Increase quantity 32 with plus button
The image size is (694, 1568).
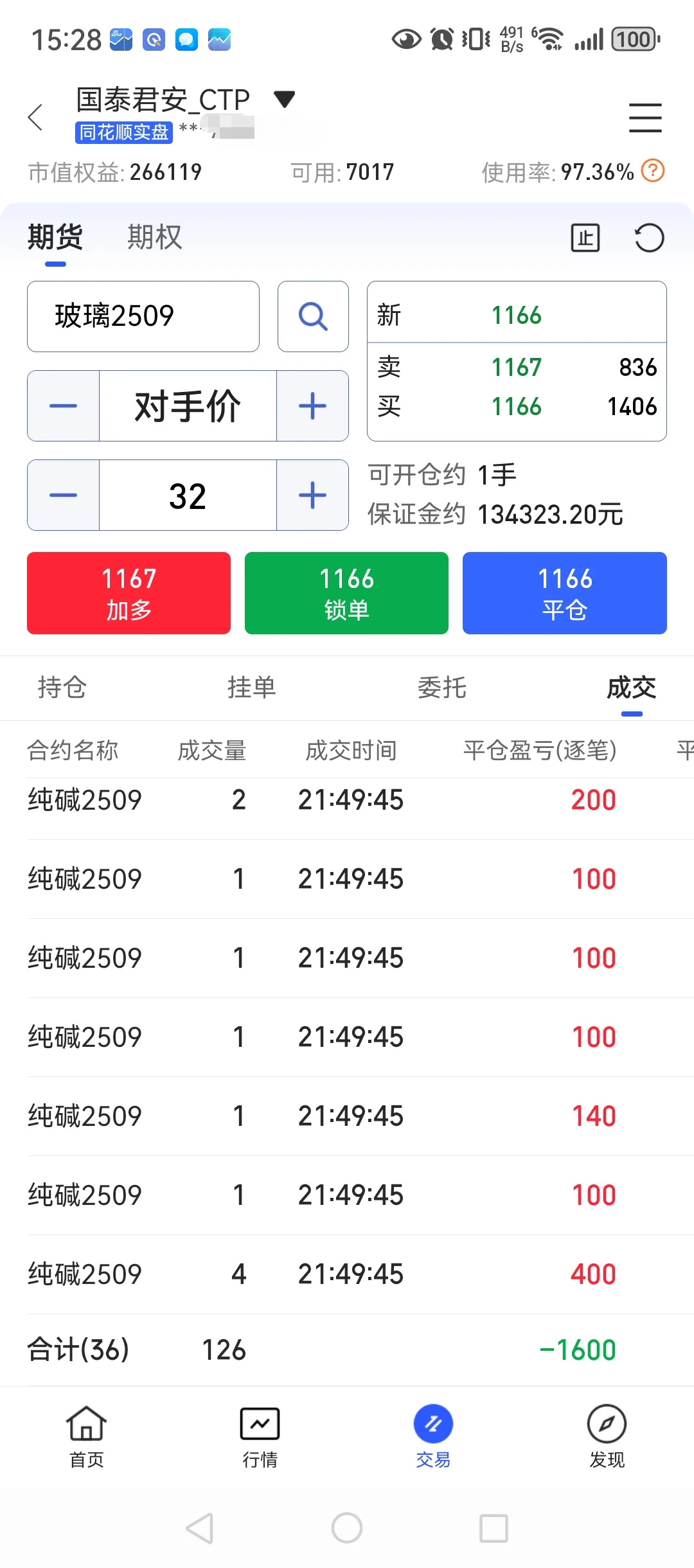(313, 495)
